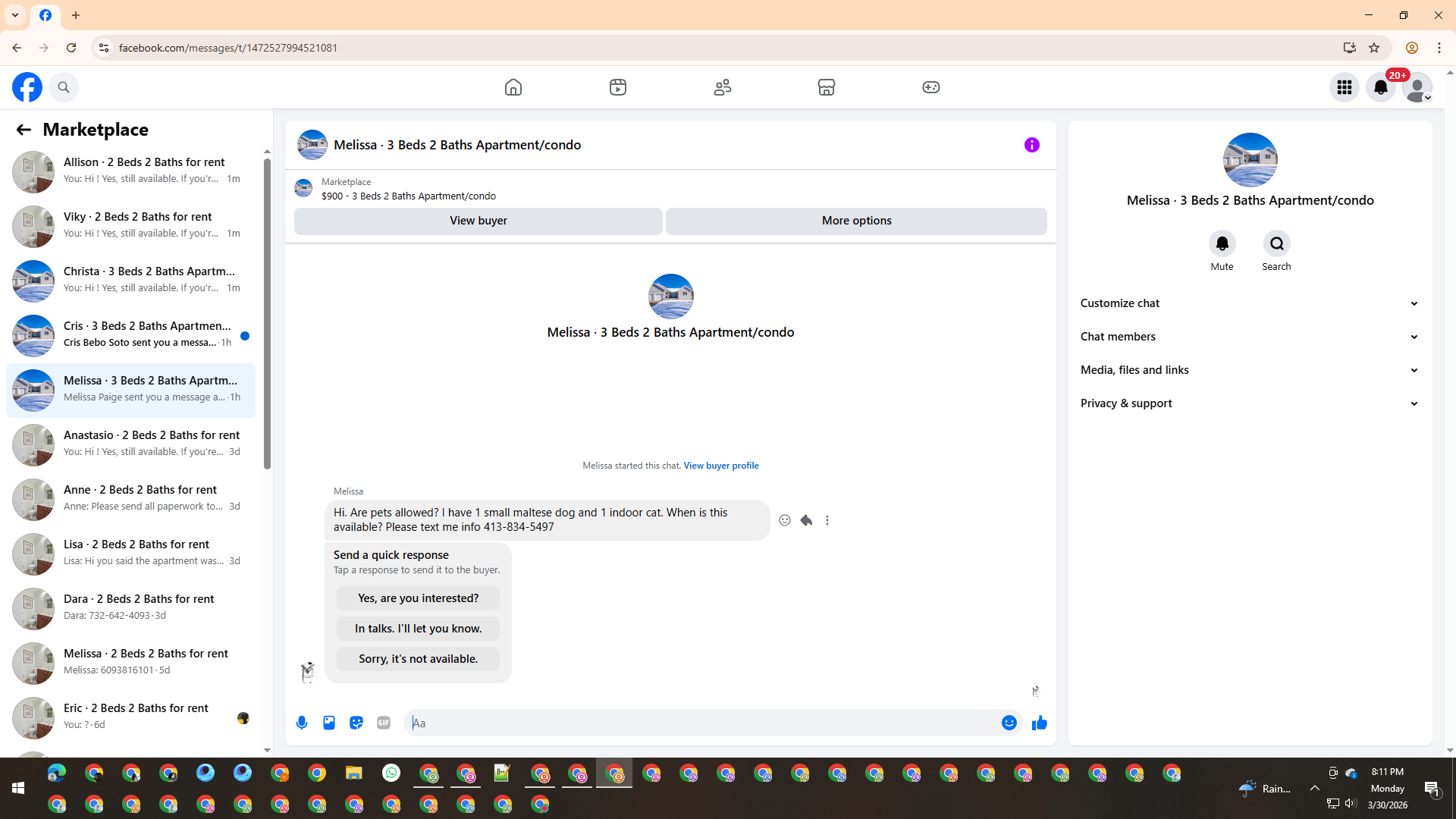Click the voice clip microphone icon
The width and height of the screenshot is (1456, 819).
(302, 723)
